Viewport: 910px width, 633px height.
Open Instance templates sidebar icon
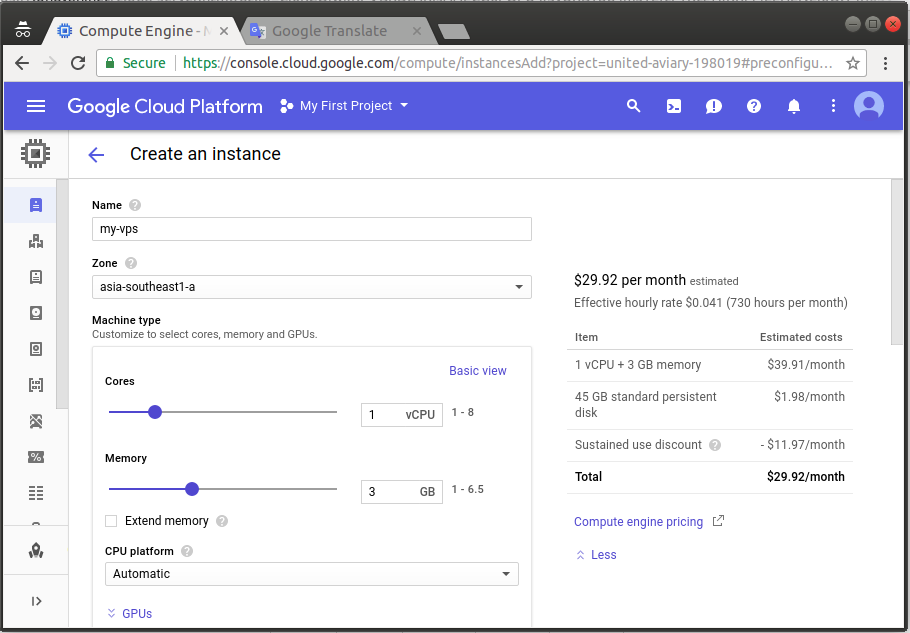[x=36, y=277]
